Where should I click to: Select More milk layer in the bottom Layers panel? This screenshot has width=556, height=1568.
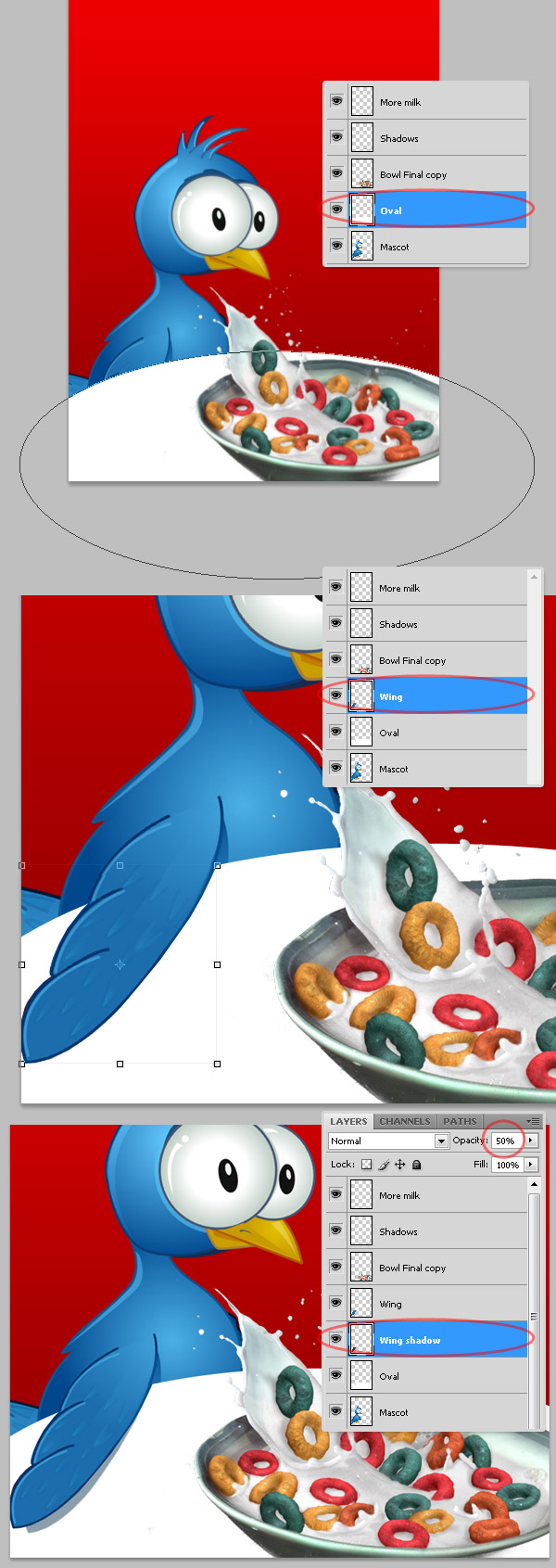pyautogui.click(x=399, y=1195)
